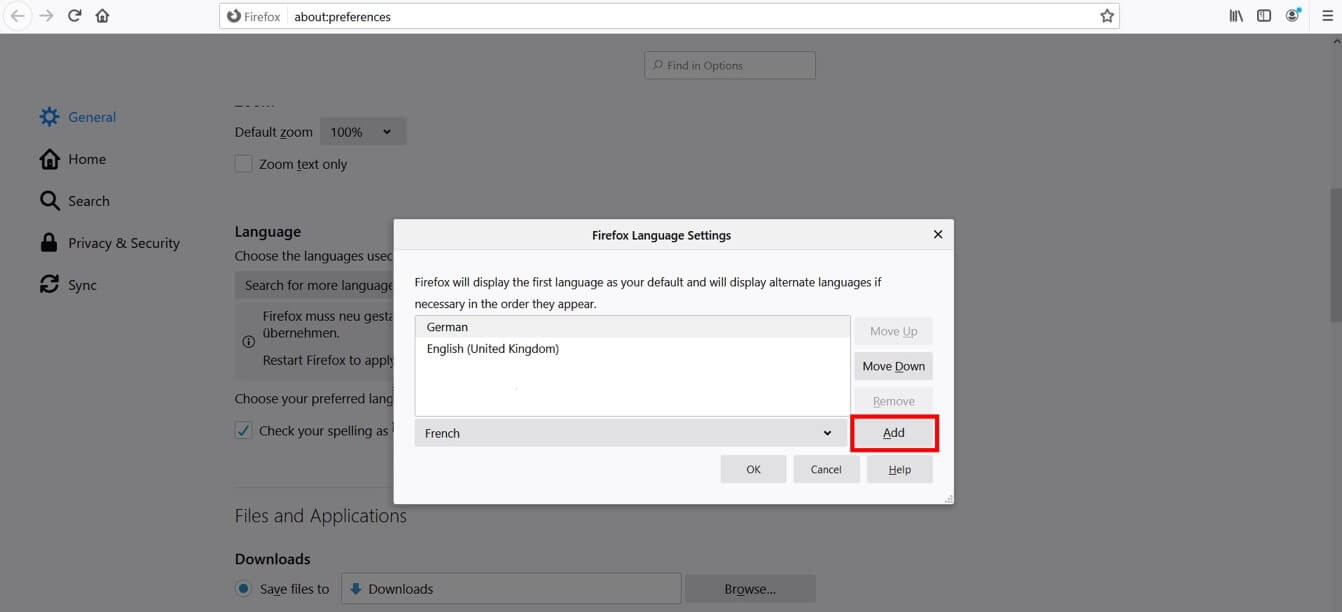Switch to the Sync settings section
This screenshot has height=612, width=1342.
[82, 285]
